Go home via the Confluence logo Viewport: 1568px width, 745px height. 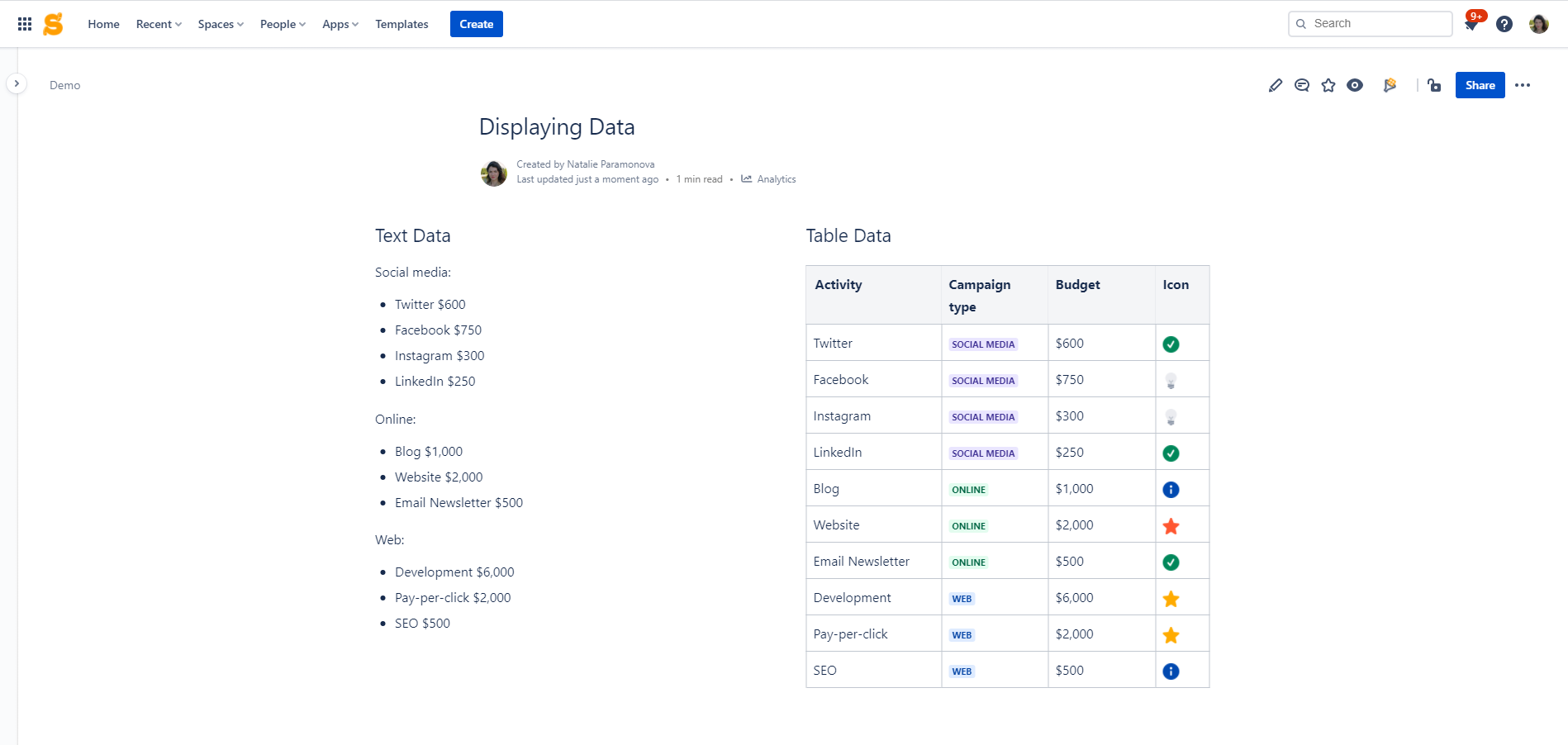[53, 24]
